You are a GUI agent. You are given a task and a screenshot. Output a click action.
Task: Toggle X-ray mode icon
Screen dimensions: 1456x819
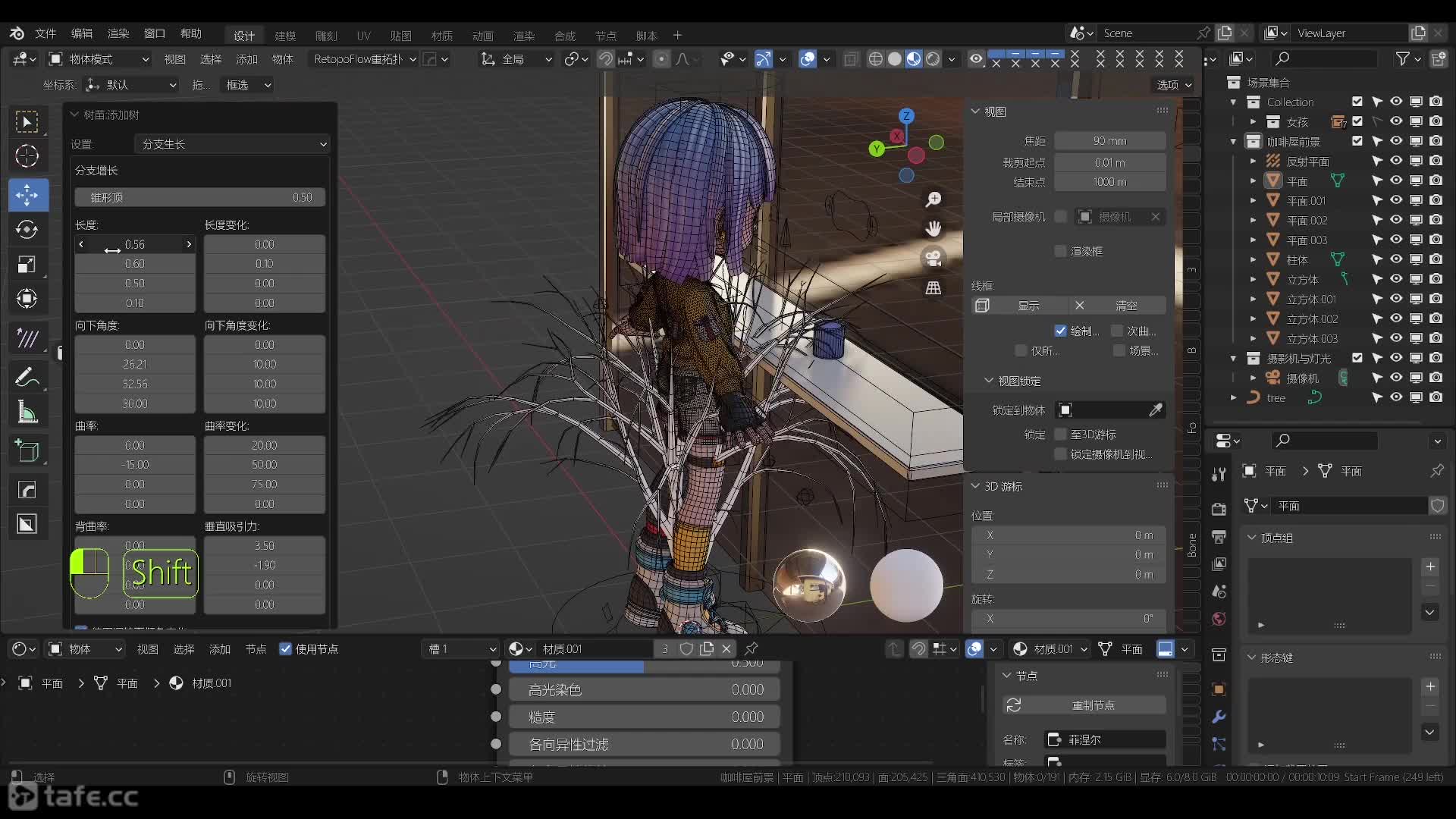[x=851, y=59]
